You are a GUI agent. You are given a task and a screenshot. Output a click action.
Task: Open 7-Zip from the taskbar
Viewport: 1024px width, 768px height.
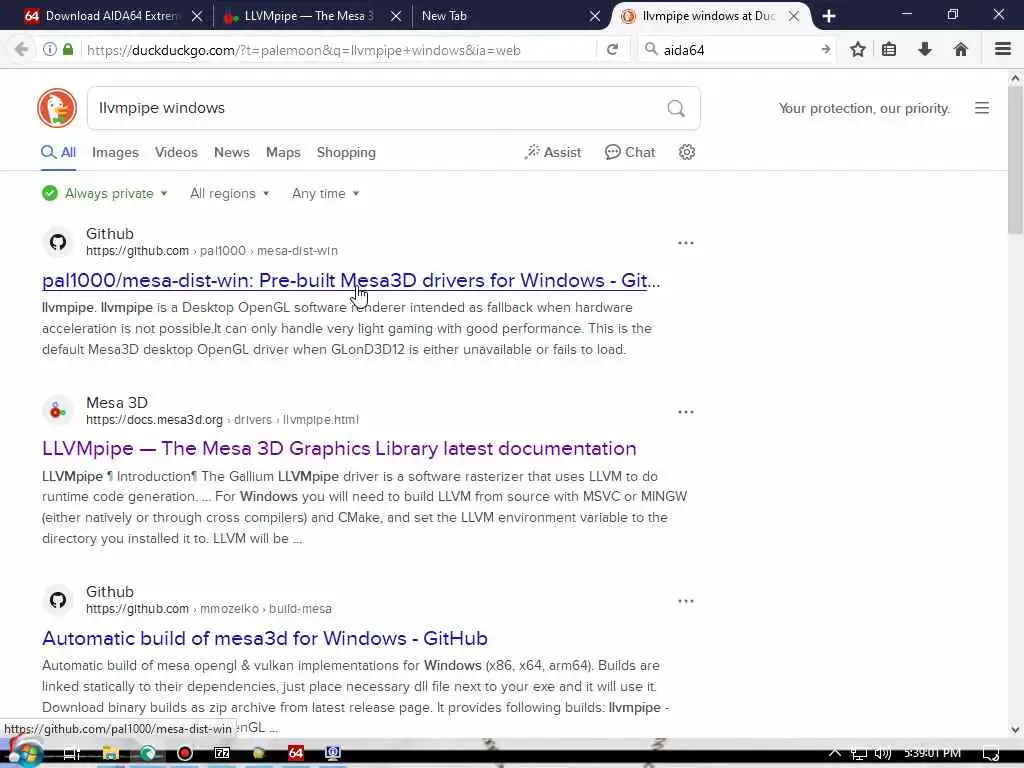(x=222, y=753)
